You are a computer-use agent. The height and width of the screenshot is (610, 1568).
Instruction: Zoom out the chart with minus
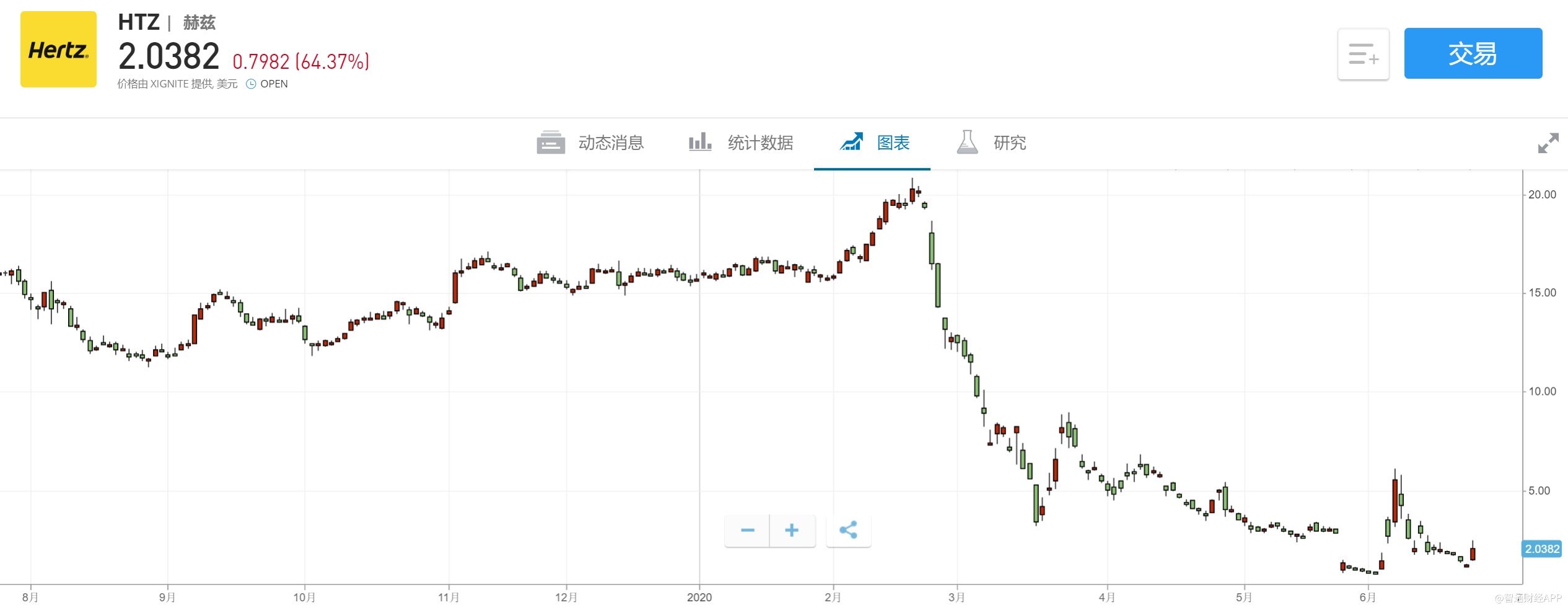(747, 530)
